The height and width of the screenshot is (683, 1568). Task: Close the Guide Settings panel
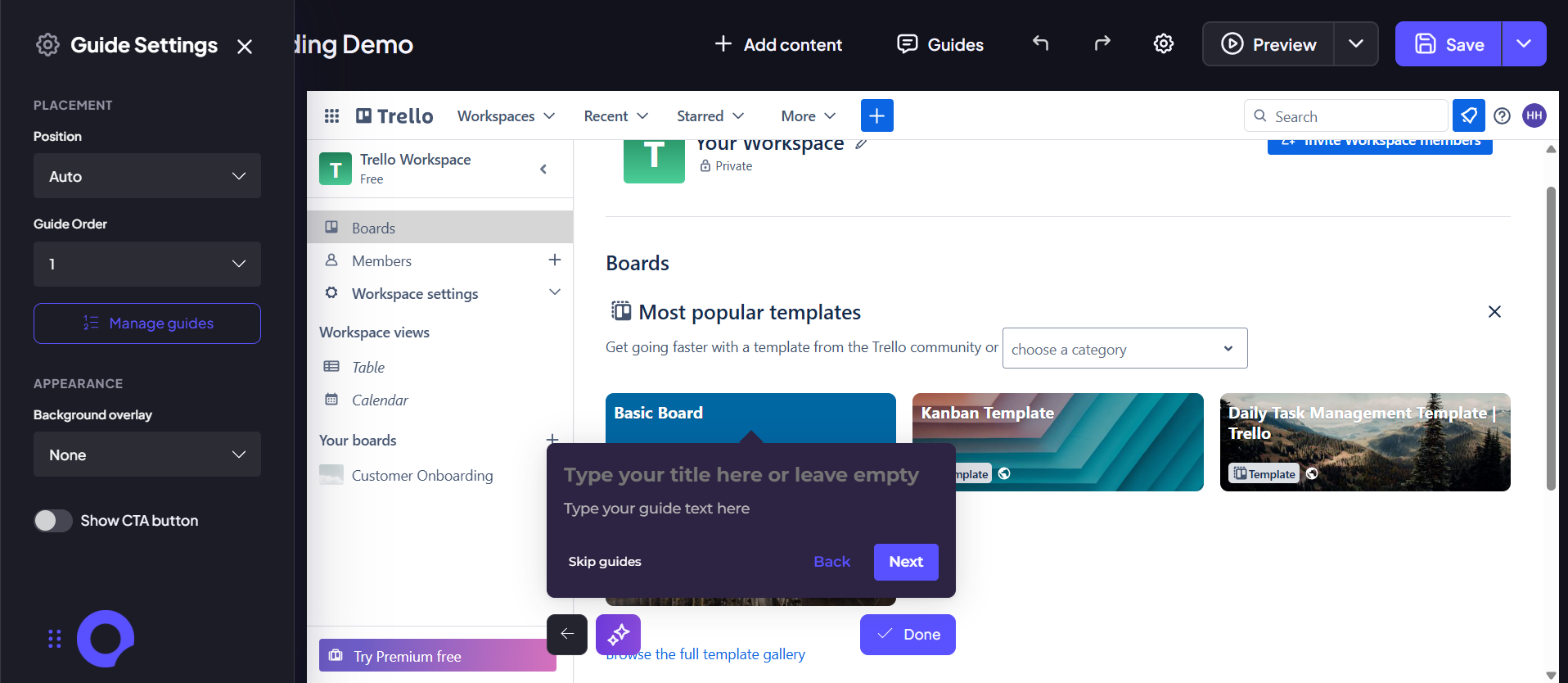coord(244,47)
